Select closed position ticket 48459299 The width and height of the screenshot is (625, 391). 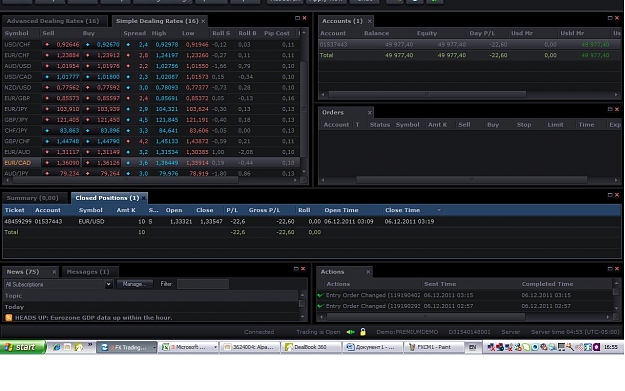pyautogui.click(x=312, y=221)
